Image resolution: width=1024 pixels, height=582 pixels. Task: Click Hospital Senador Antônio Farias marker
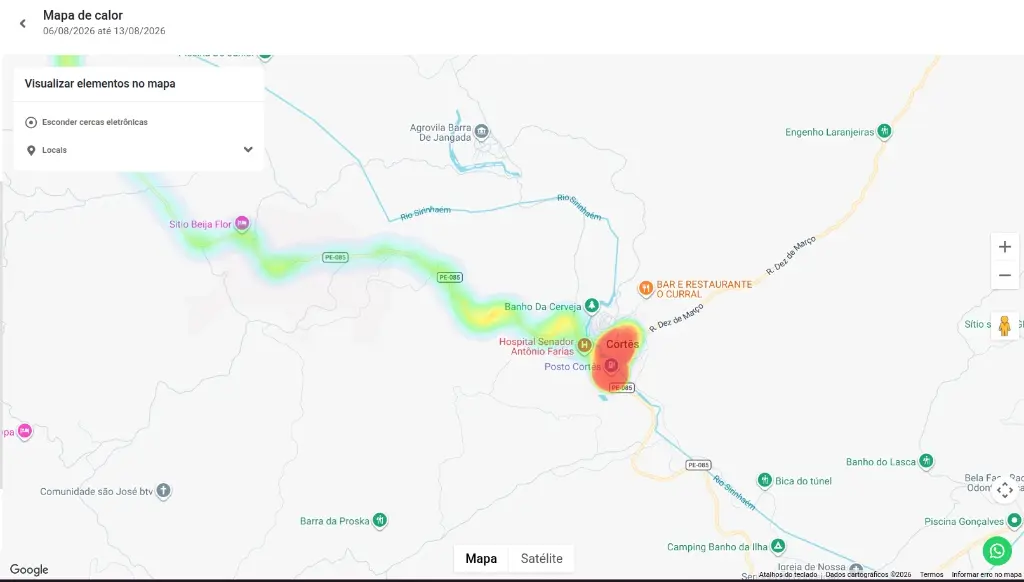click(584, 345)
